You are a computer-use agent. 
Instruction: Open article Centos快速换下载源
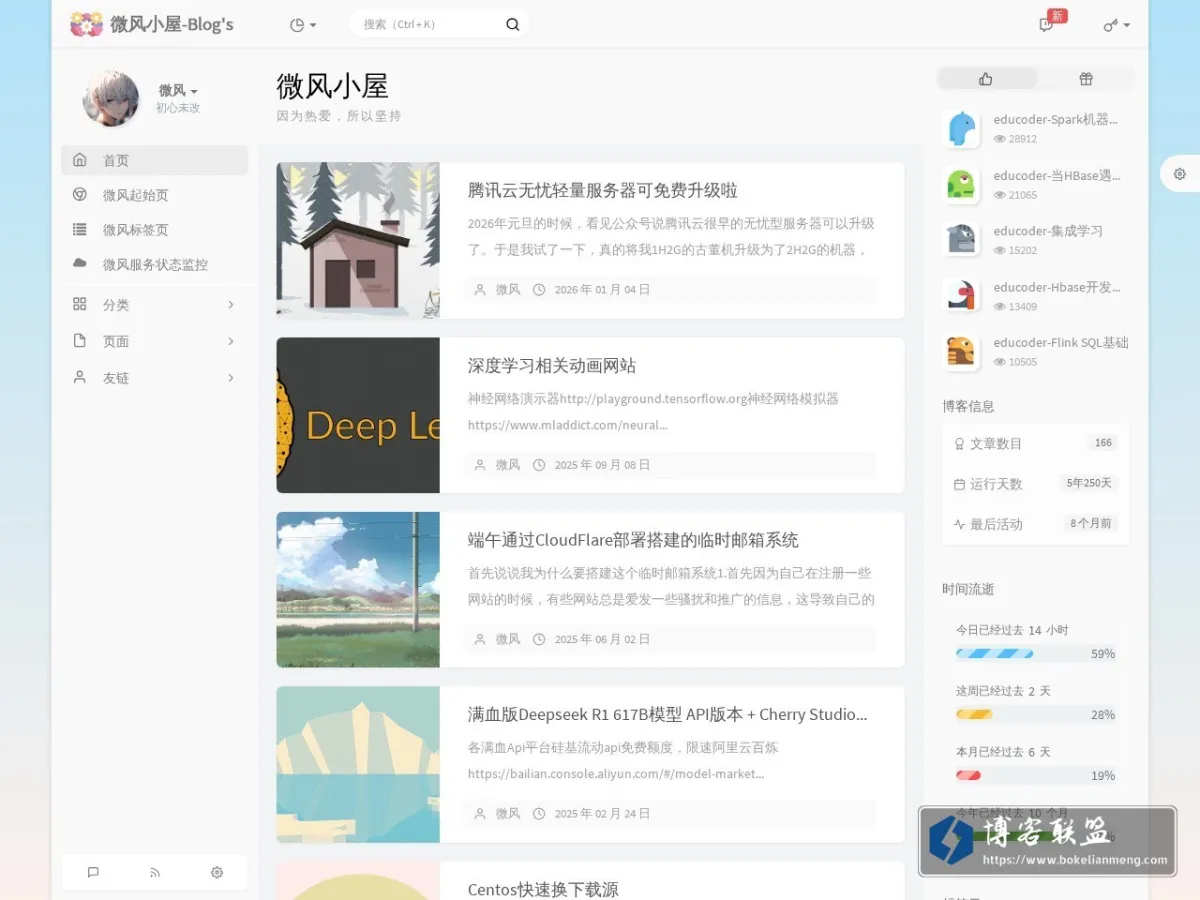(x=543, y=888)
